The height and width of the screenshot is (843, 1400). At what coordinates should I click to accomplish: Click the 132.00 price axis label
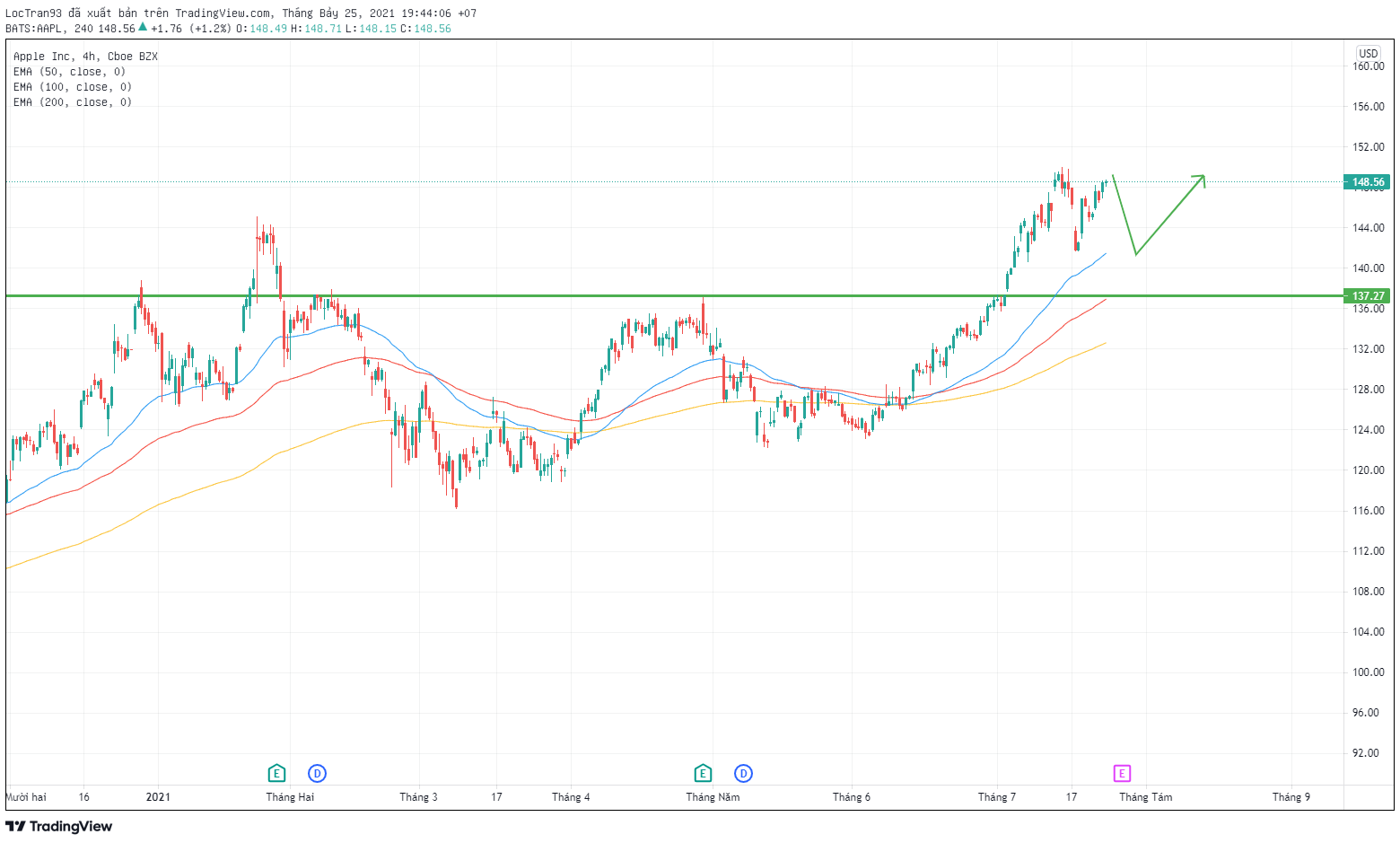click(x=1369, y=349)
